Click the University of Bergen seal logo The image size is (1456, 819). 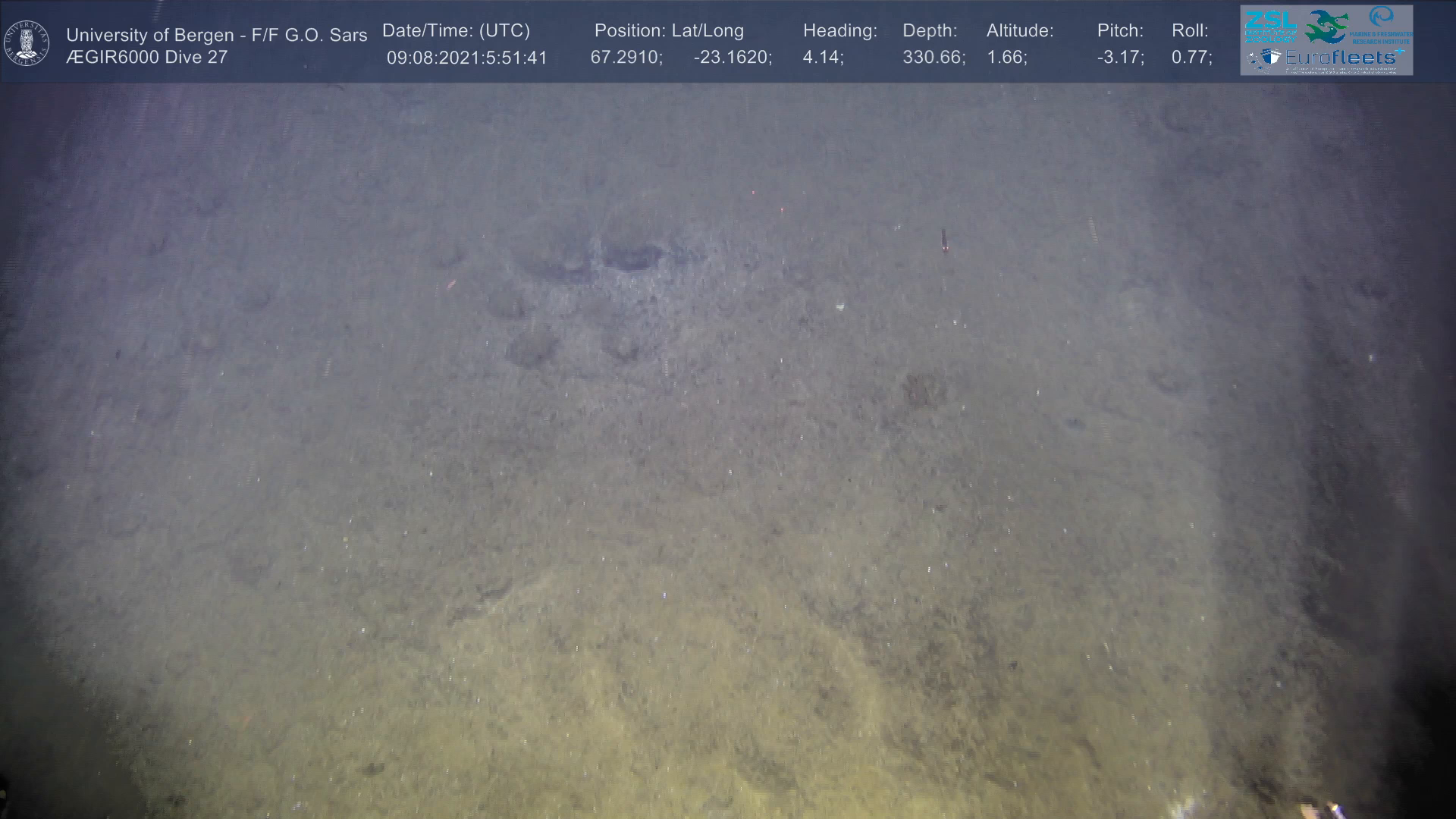(27, 43)
